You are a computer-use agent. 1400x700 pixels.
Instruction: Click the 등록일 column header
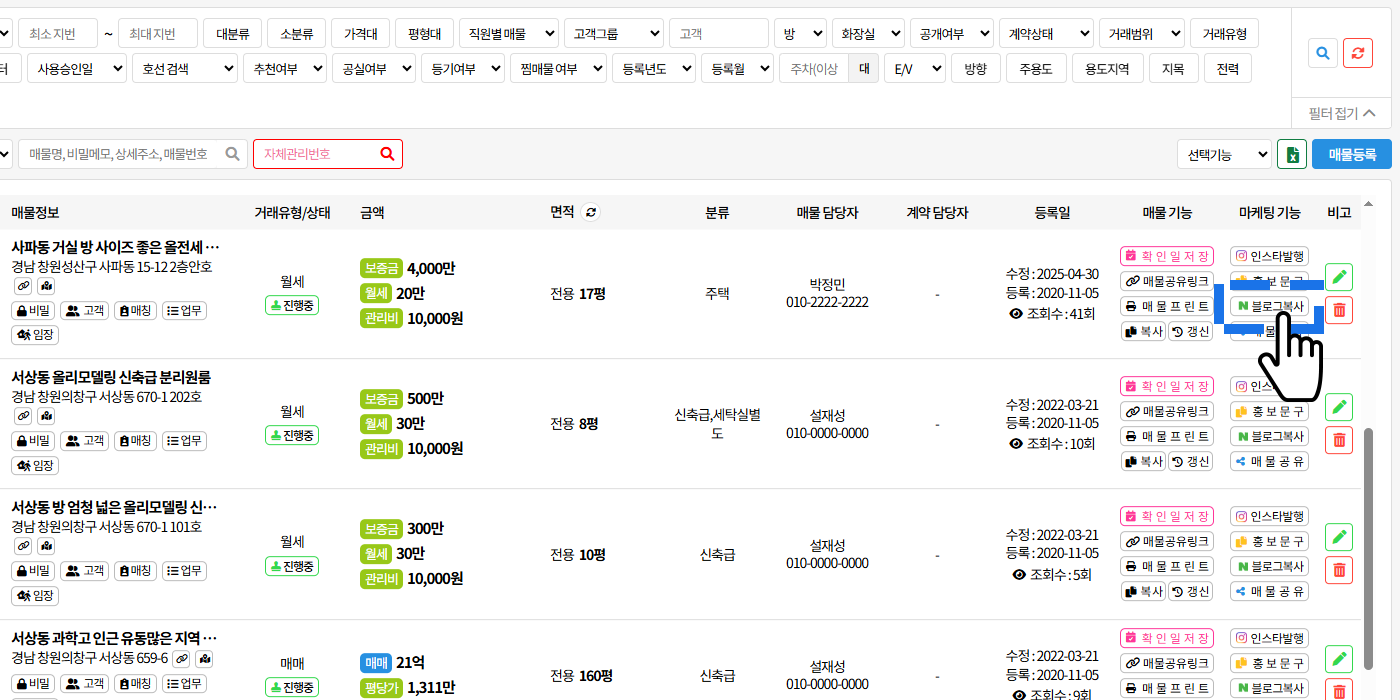coord(1052,212)
